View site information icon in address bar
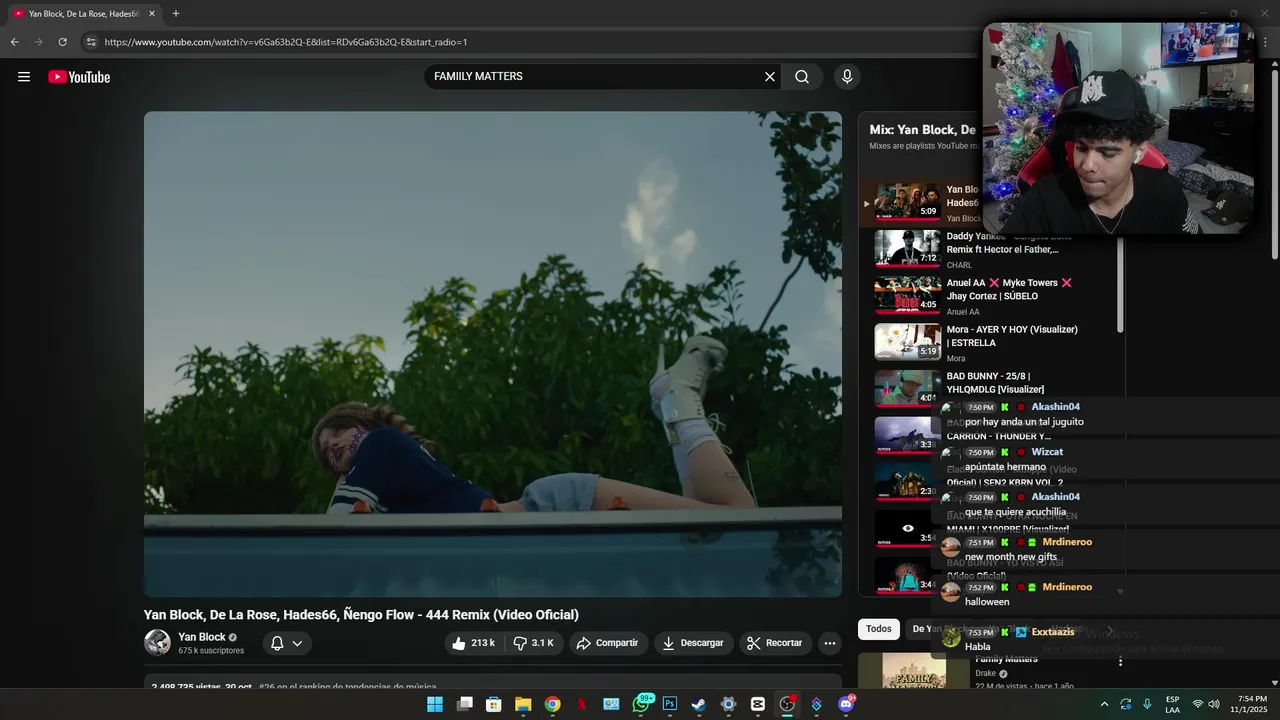This screenshot has height=720, width=1280. click(x=90, y=42)
